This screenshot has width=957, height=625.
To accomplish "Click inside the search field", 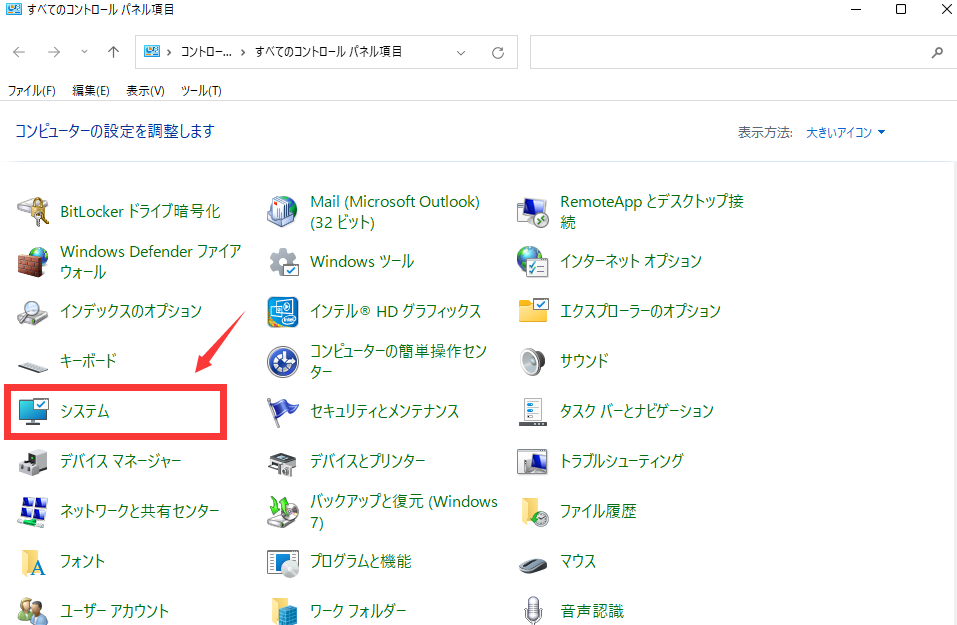I will coord(740,52).
